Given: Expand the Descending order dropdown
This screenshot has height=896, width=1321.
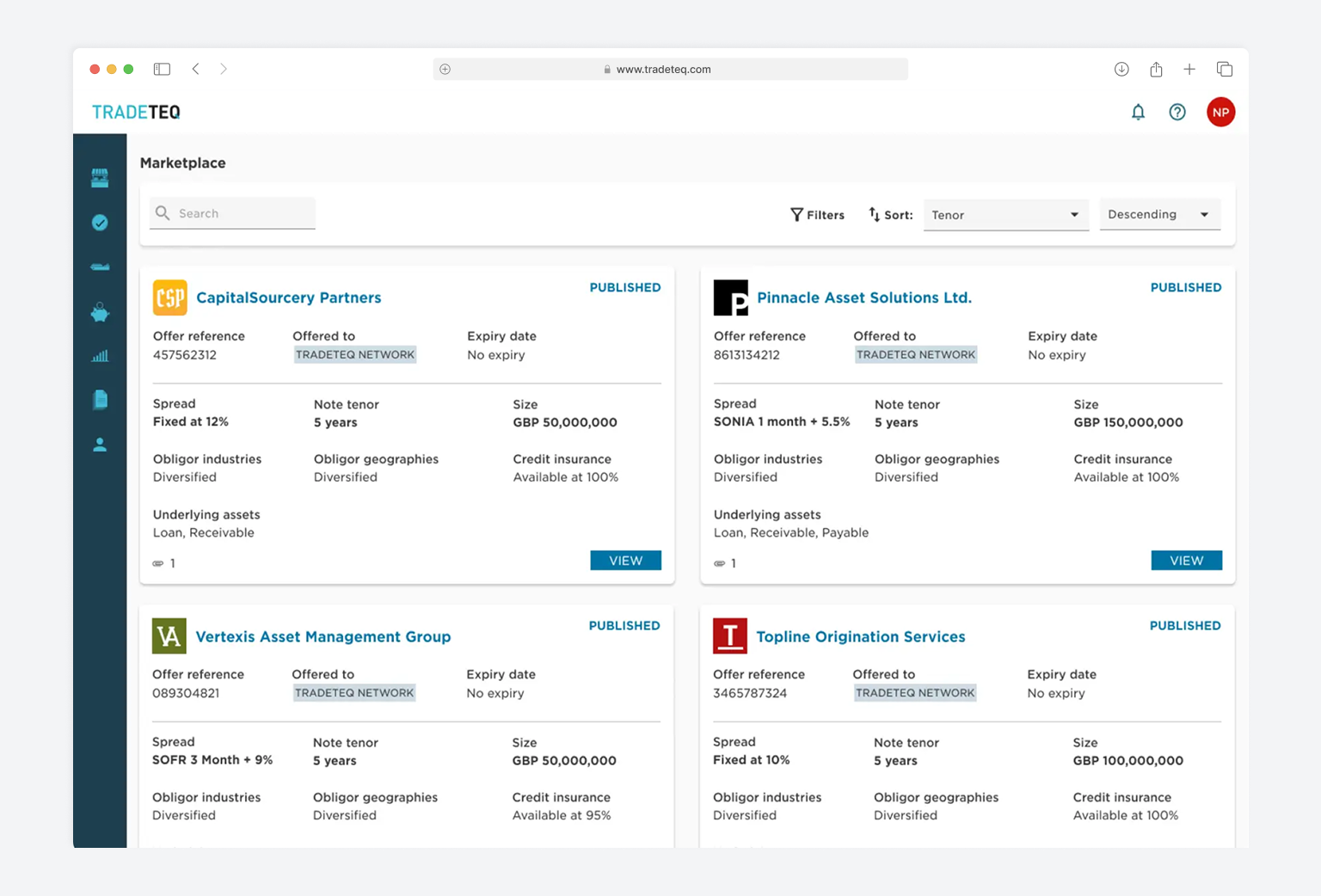Looking at the screenshot, I should tap(1158, 215).
